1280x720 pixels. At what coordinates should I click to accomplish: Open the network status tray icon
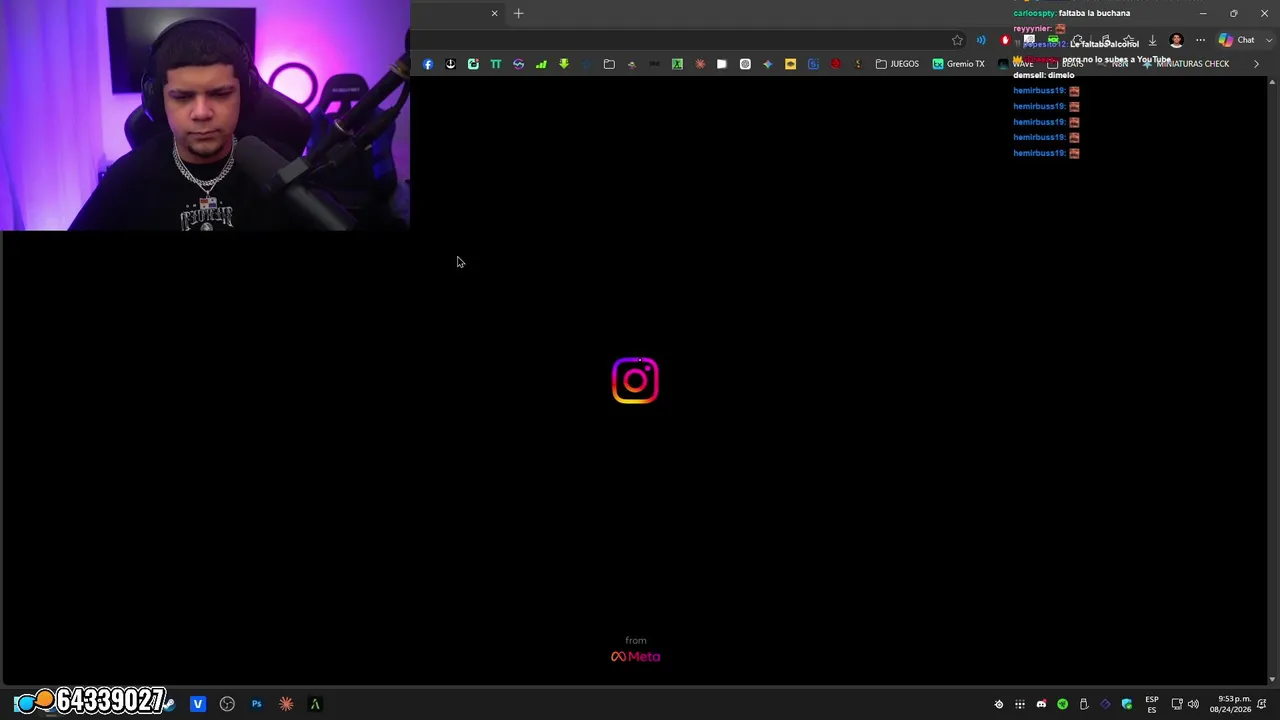[x=1177, y=705]
